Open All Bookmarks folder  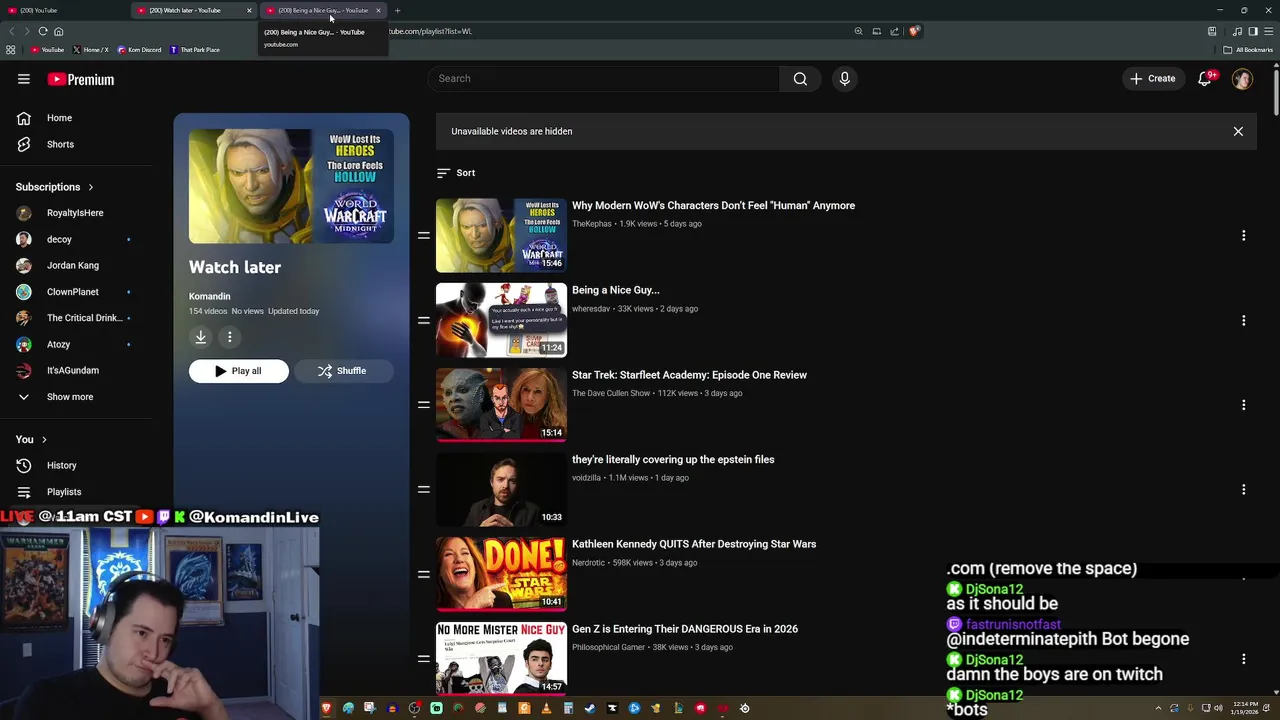point(1248,49)
